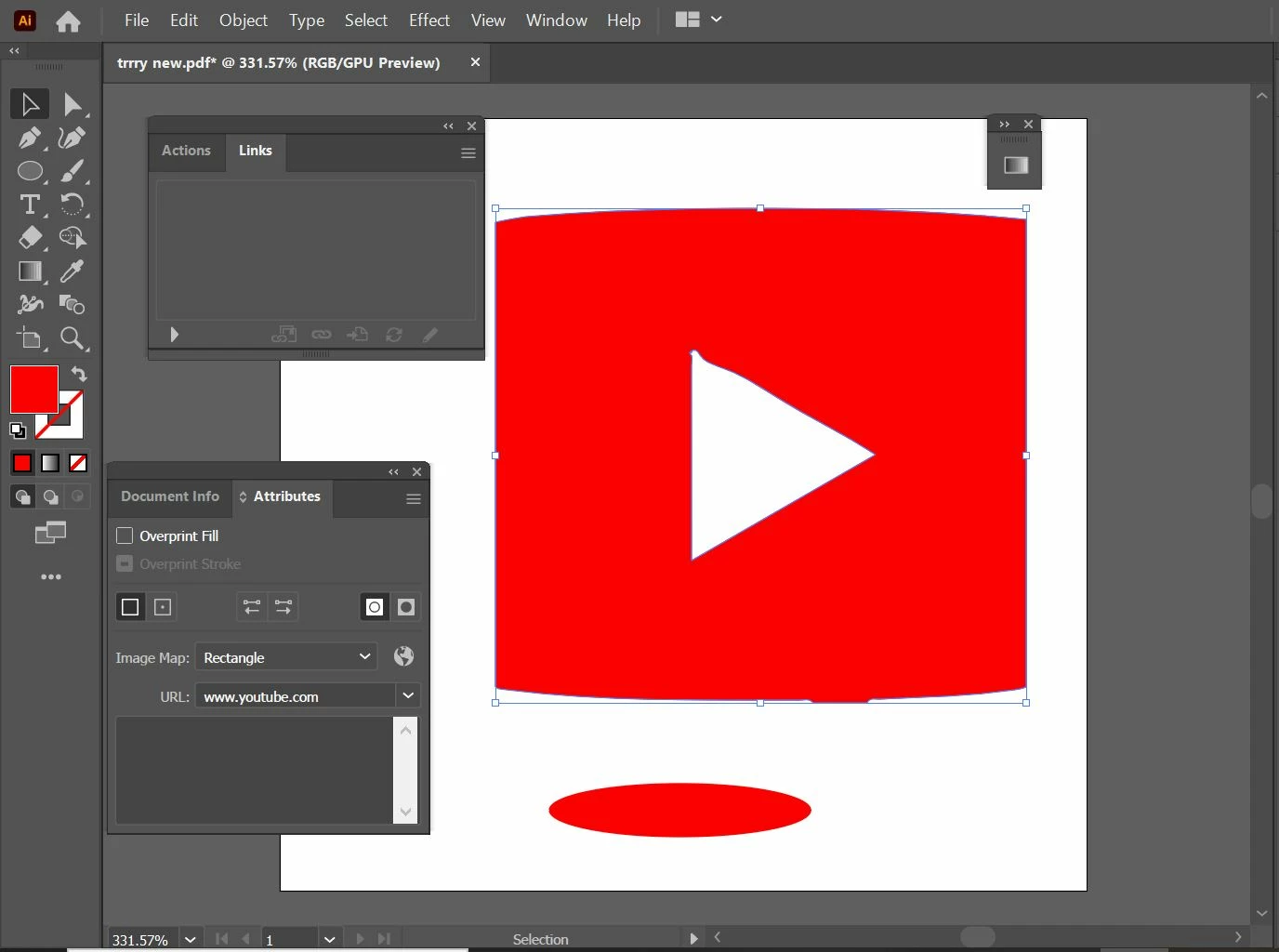Click Go To Link icon in Links panel
1279x952 pixels.
357,335
